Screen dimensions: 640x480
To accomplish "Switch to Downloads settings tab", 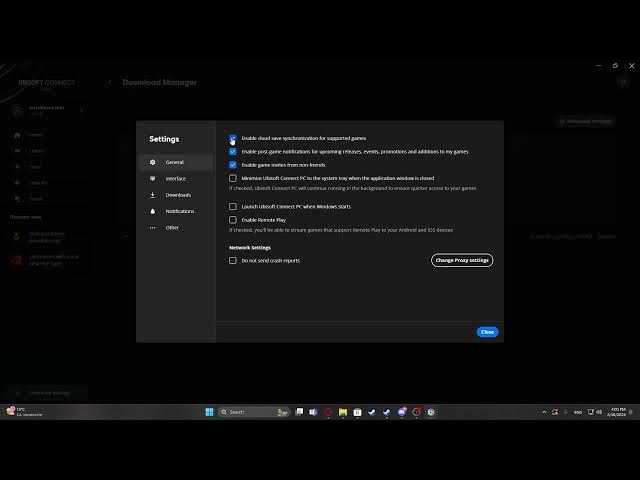I will 176,195.
